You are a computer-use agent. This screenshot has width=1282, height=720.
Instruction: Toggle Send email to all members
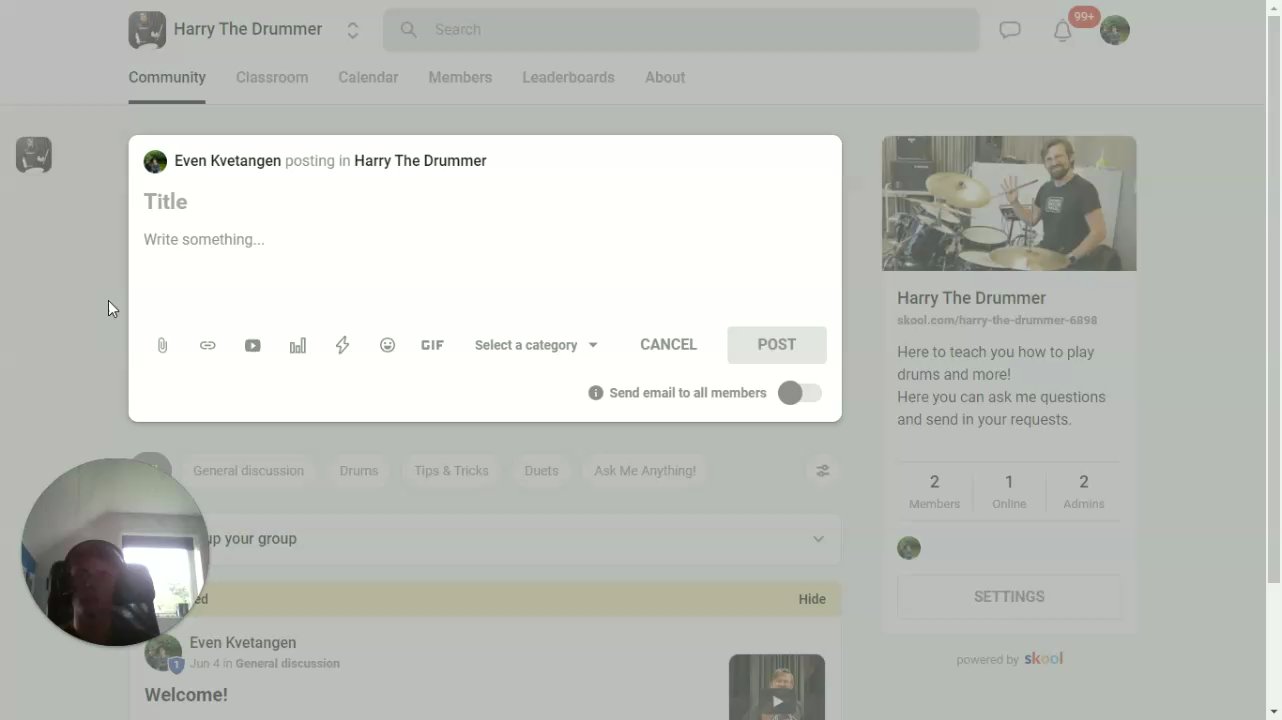(x=800, y=393)
